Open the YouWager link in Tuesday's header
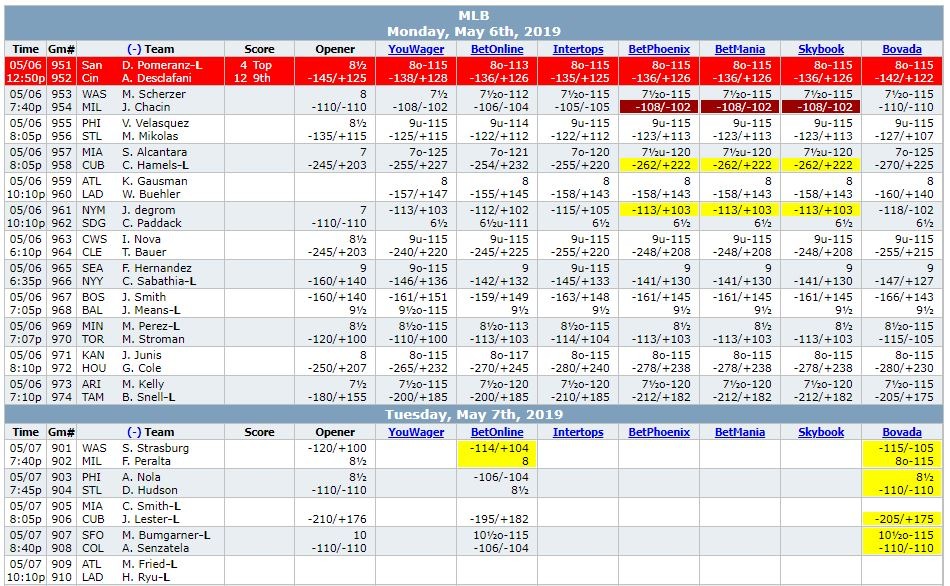This screenshot has width=950, height=586. [x=416, y=432]
